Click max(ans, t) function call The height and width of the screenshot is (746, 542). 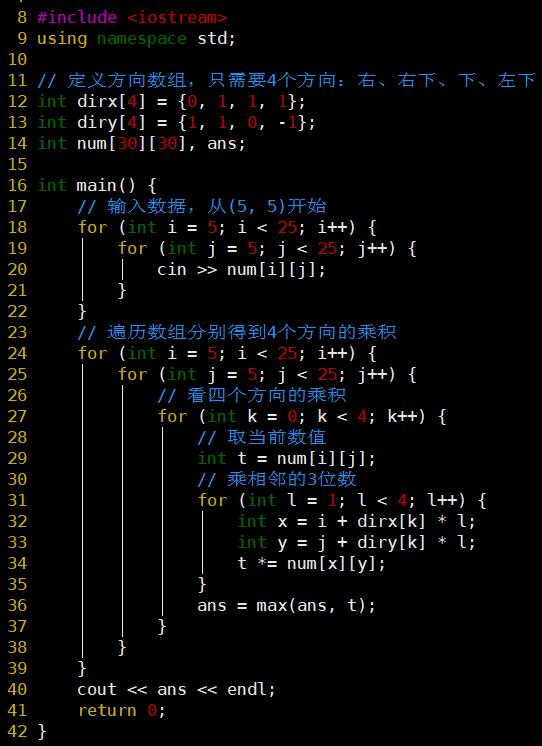click(316, 605)
